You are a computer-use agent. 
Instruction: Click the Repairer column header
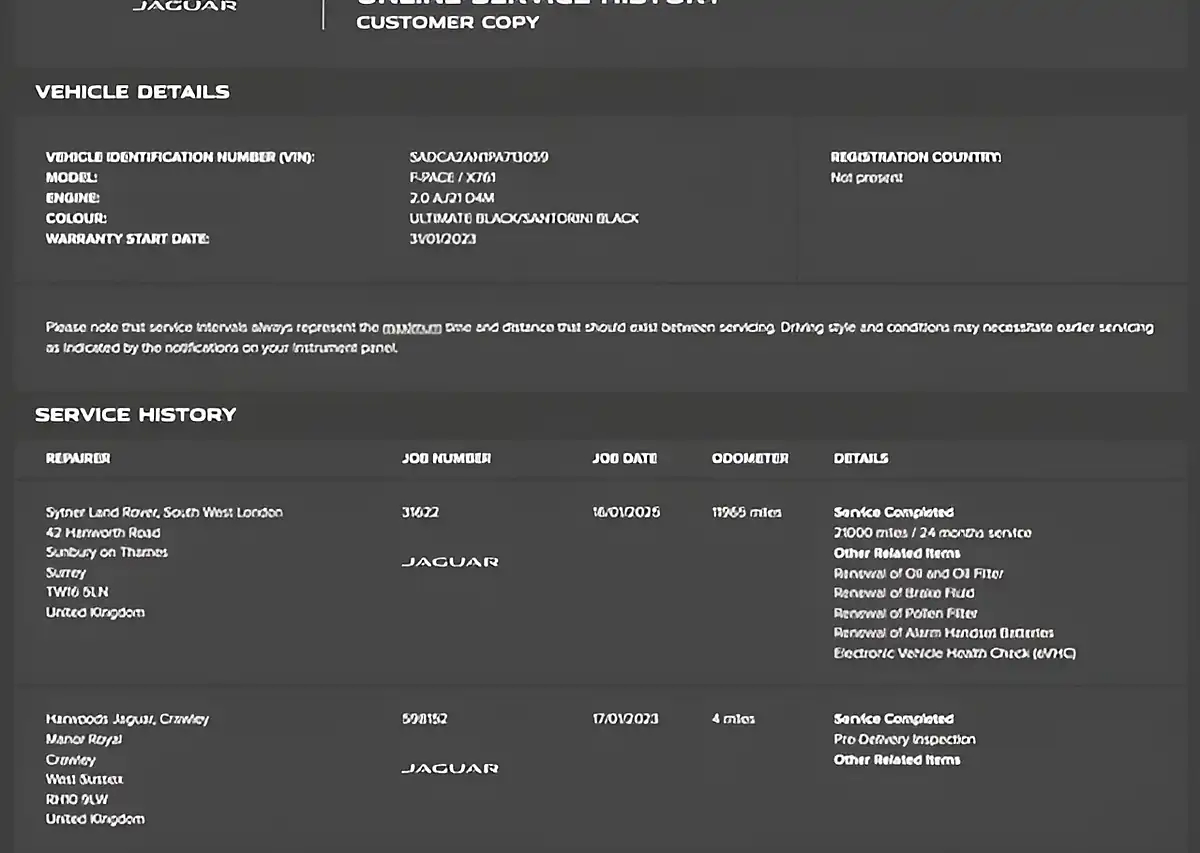pos(78,458)
